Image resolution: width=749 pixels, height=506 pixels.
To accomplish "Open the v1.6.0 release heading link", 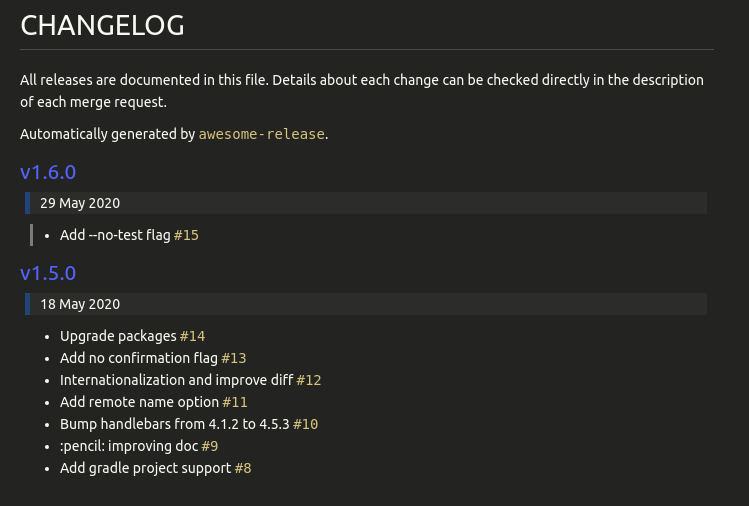I will [48, 172].
